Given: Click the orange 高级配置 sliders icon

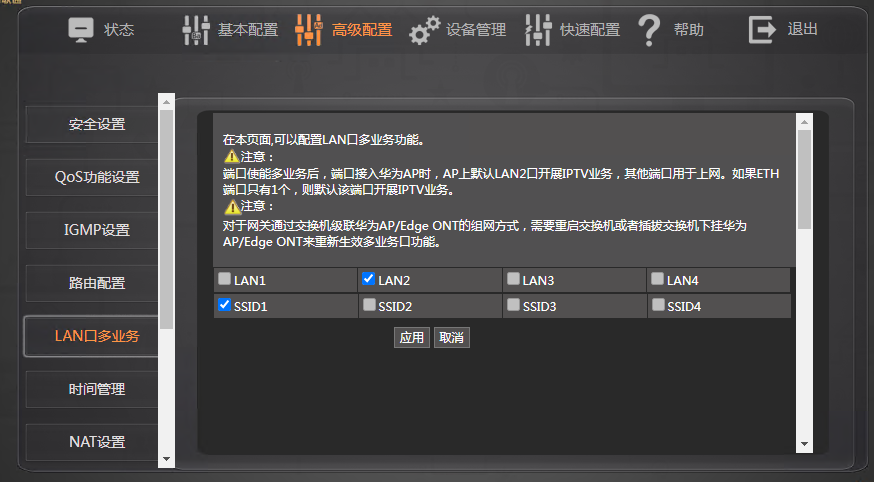Looking at the screenshot, I should (309, 30).
